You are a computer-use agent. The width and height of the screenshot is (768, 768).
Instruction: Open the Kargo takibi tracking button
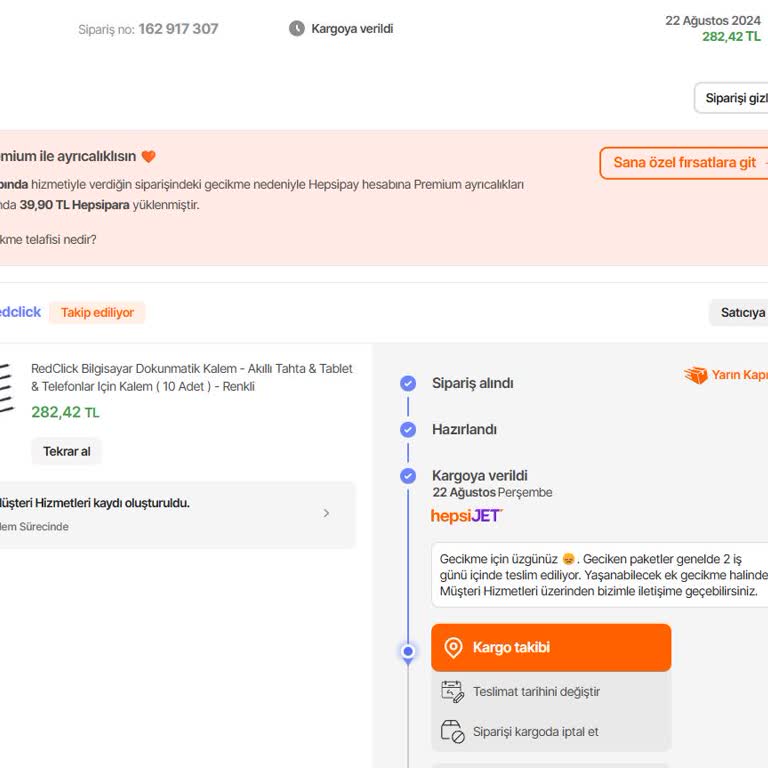click(x=551, y=648)
